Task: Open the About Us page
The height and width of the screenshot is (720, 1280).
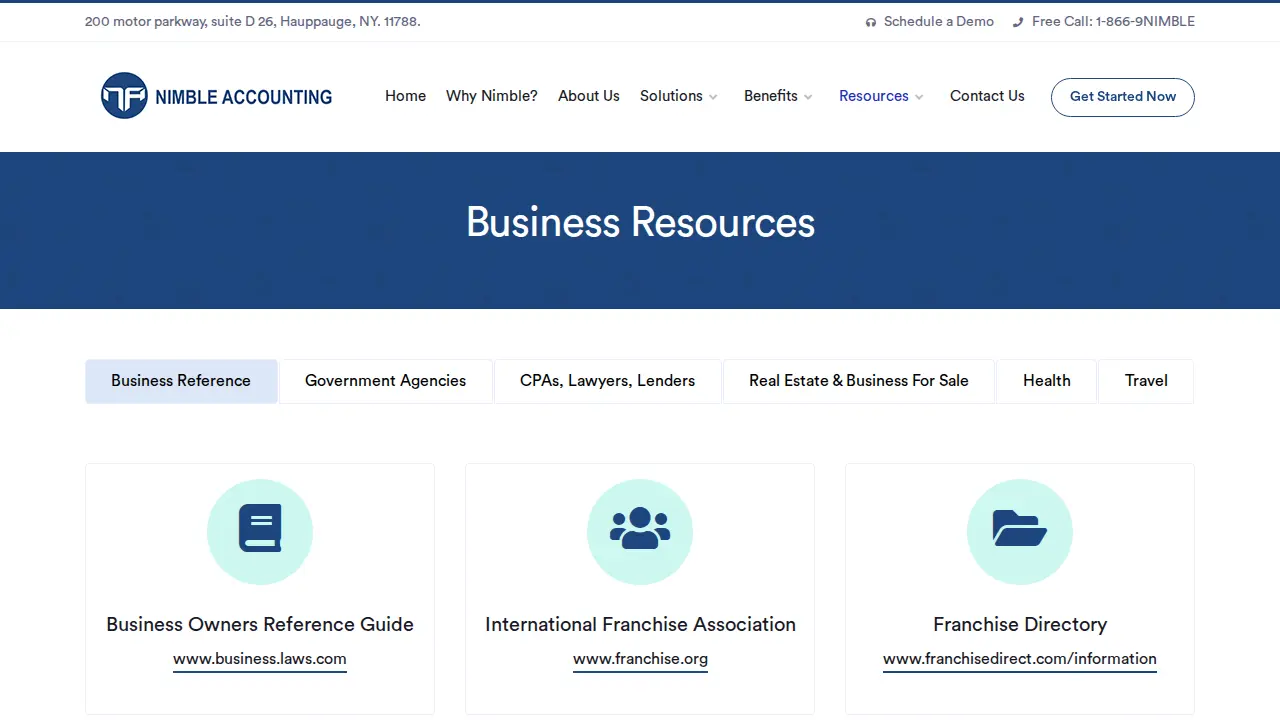Action: 589,96
